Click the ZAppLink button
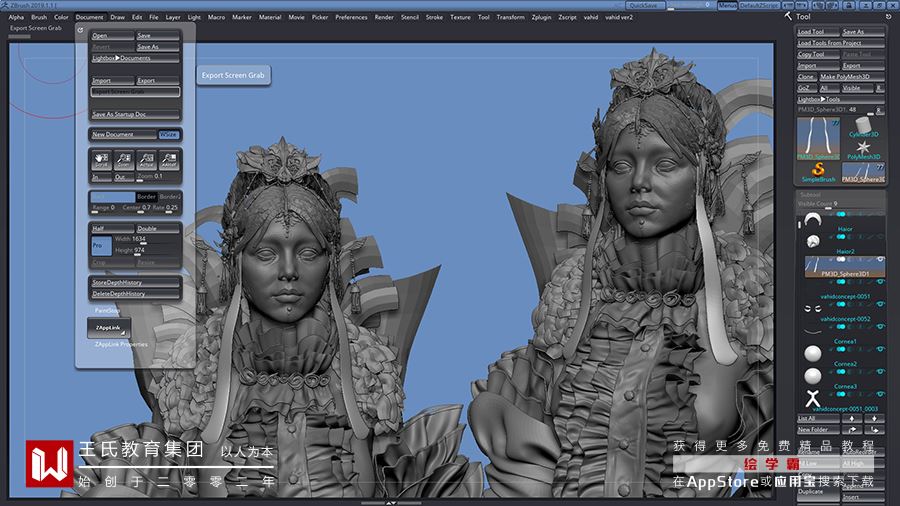Image resolution: width=900 pixels, height=506 pixels. (108, 328)
